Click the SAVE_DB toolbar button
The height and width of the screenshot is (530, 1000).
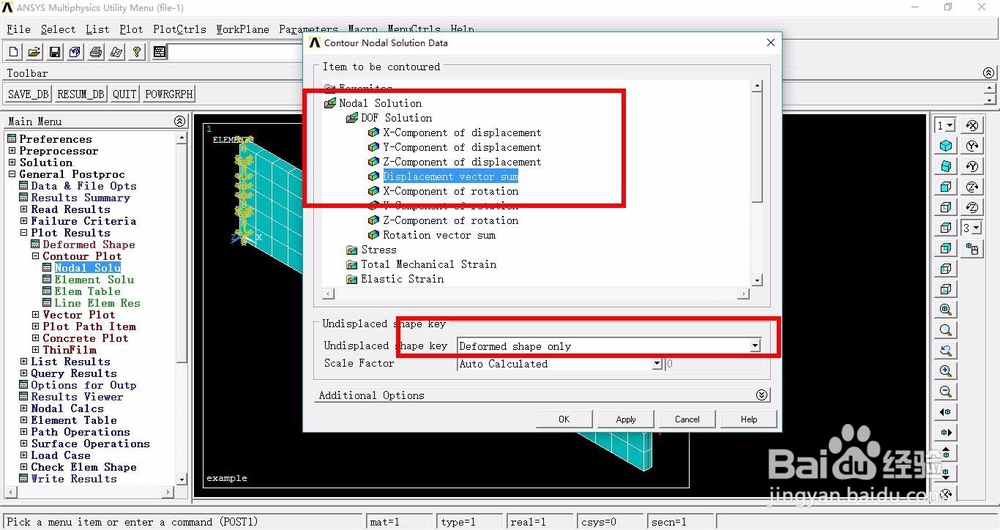28,94
